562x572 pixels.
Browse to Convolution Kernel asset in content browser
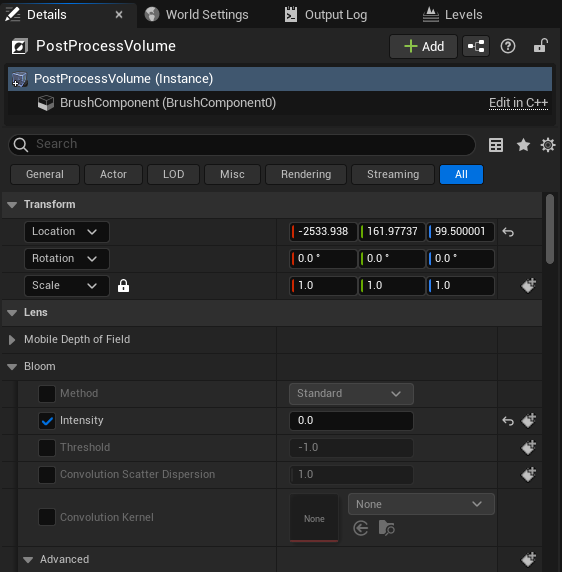click(x=386, y=528)
